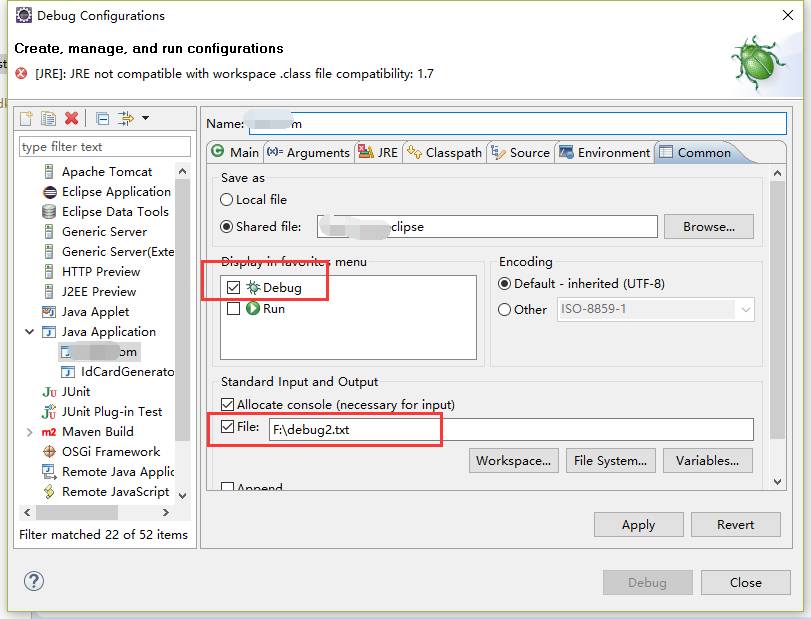811x619 pixels.
Task: Select the Apache Tomcat configuration type
Action: tap(106, 172)
